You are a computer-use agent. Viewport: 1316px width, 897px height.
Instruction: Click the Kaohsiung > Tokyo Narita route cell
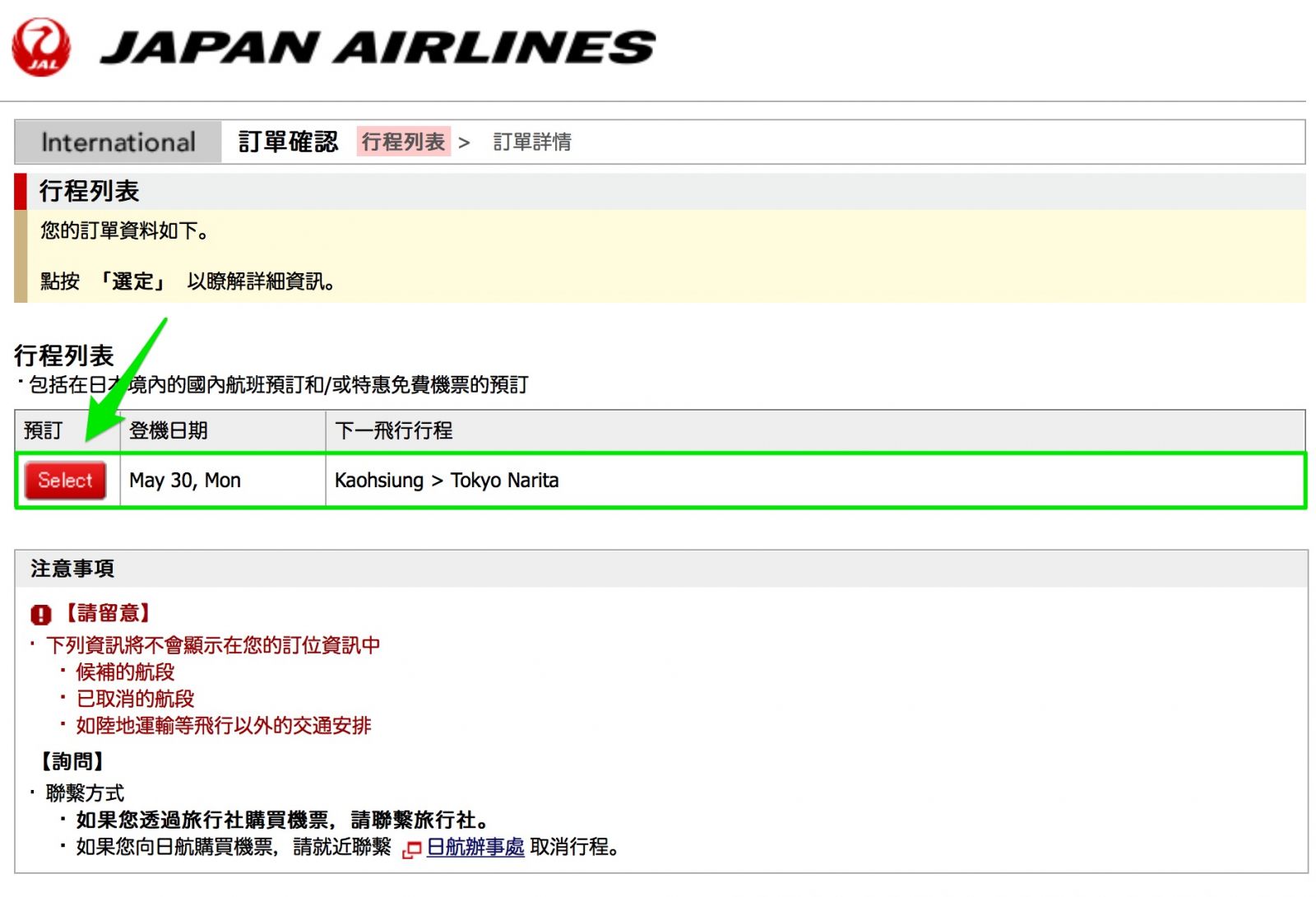pos(814,481)
